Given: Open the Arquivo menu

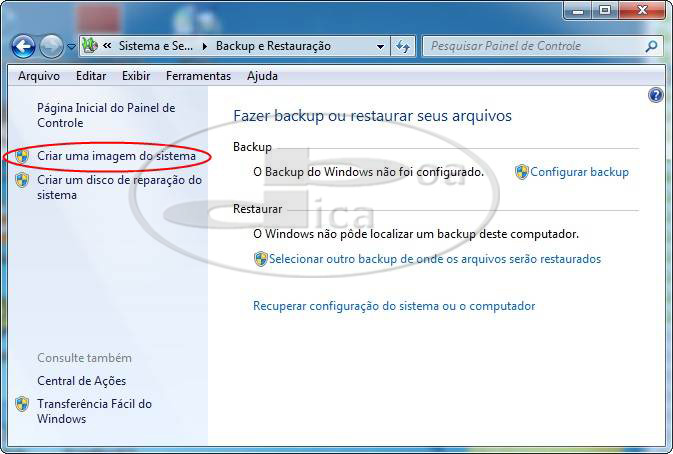Looking at the screenshot, I should (x=39, y=76).
